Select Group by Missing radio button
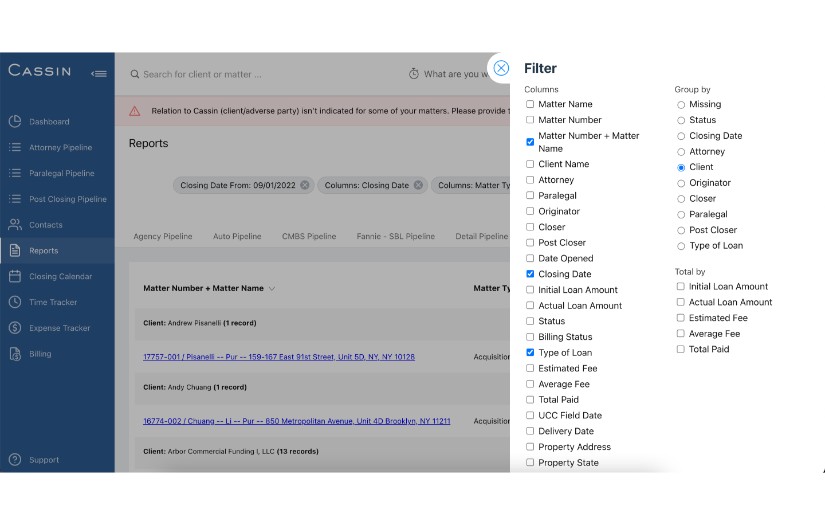The image size is (825, 525). [681, 105]
